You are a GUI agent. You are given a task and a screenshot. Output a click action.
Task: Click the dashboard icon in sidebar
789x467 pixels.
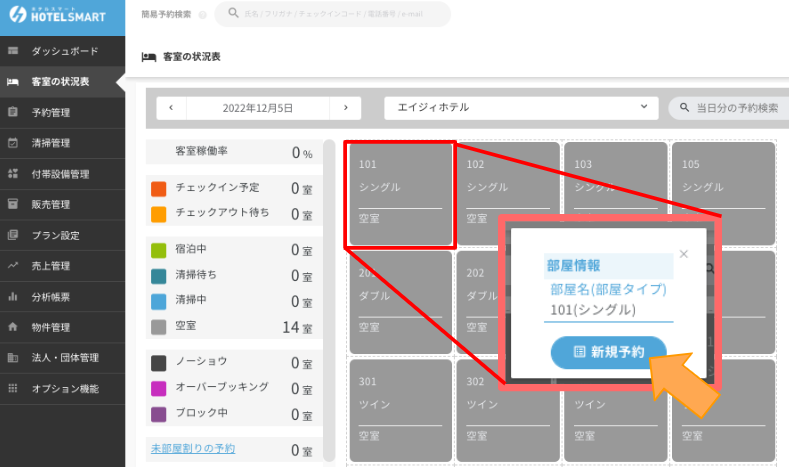click(x=13, y=51)
